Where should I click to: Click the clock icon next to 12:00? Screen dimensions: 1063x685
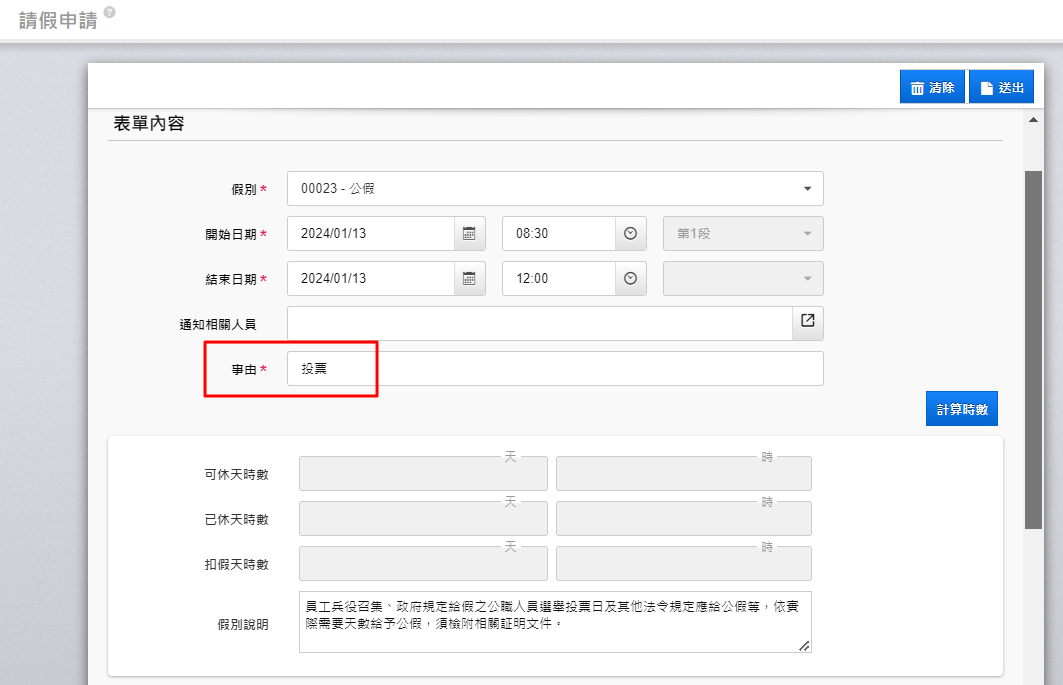630,278
